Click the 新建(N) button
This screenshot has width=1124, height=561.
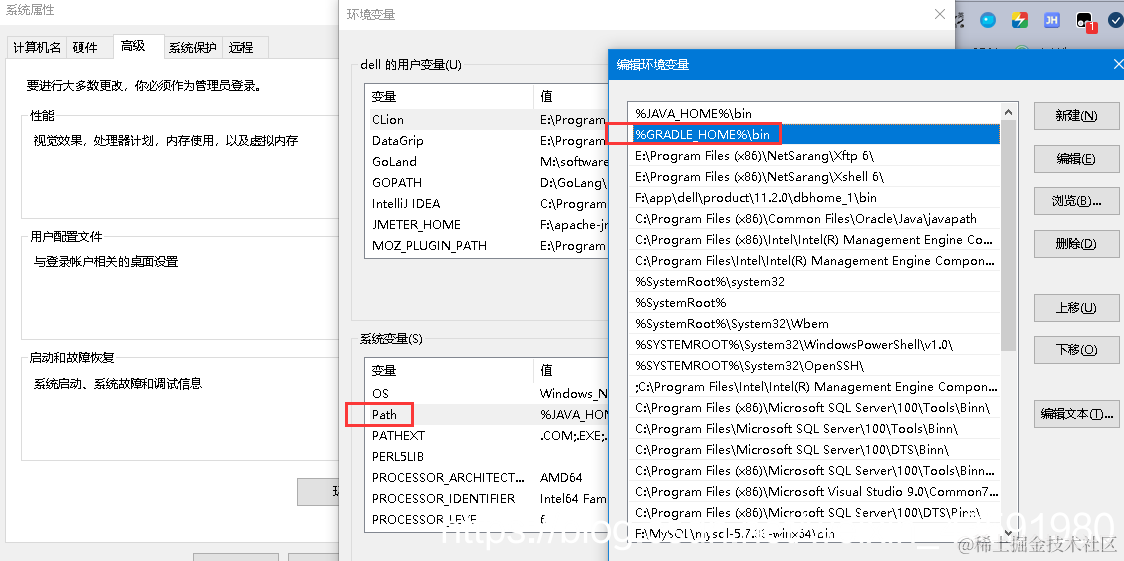(1076, 116)
